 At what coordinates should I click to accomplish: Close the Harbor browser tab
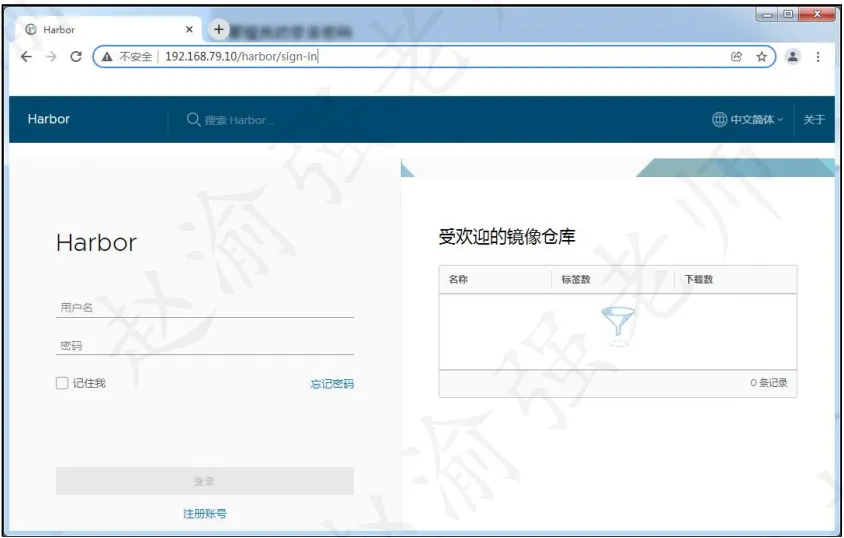(x=189, y=30)
